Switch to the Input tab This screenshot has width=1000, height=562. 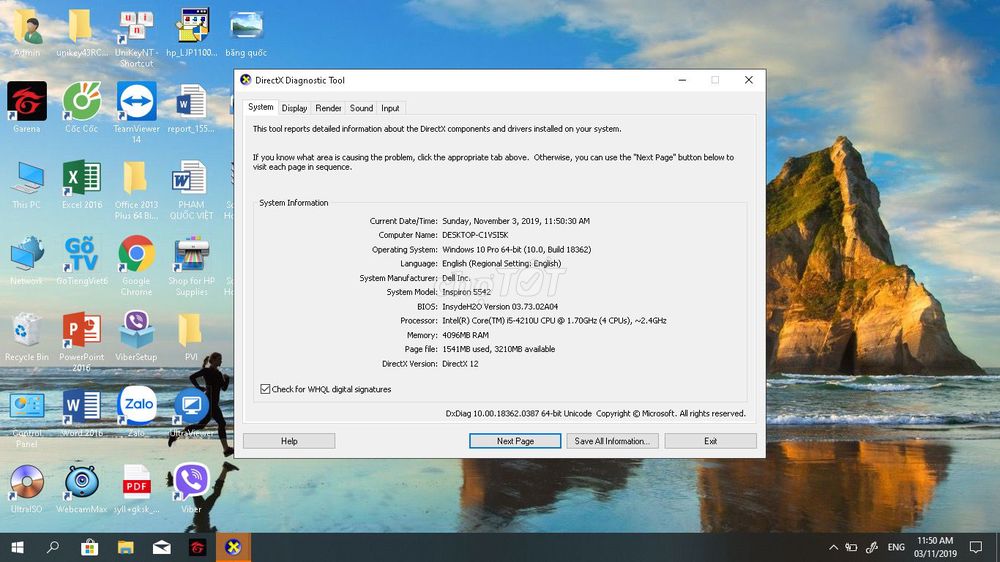[390, 108]
